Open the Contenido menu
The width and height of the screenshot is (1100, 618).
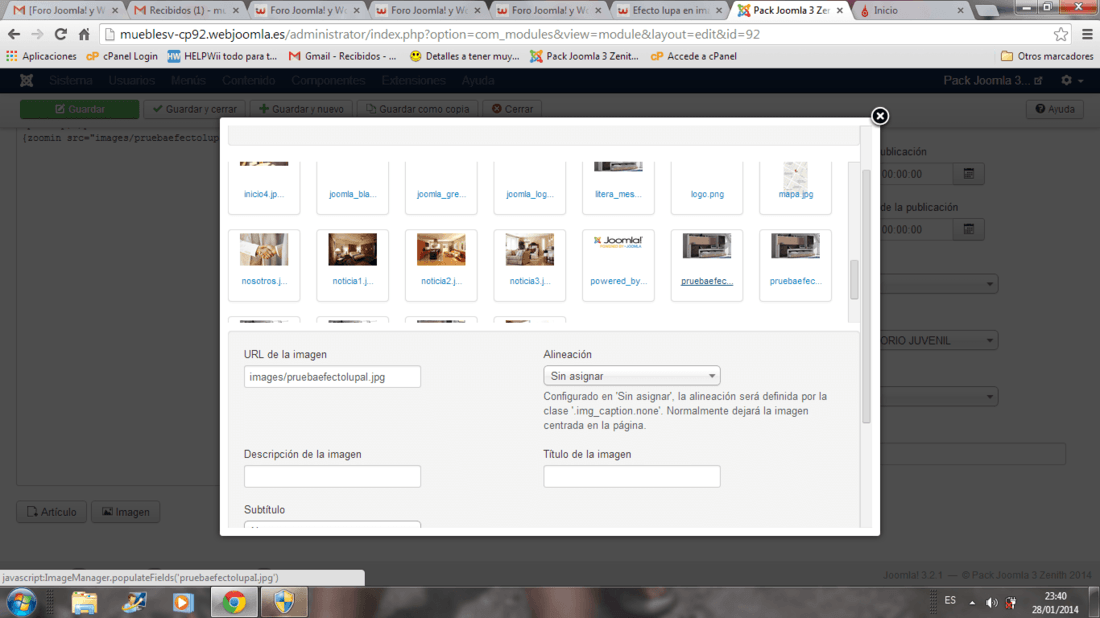(248, 81)
